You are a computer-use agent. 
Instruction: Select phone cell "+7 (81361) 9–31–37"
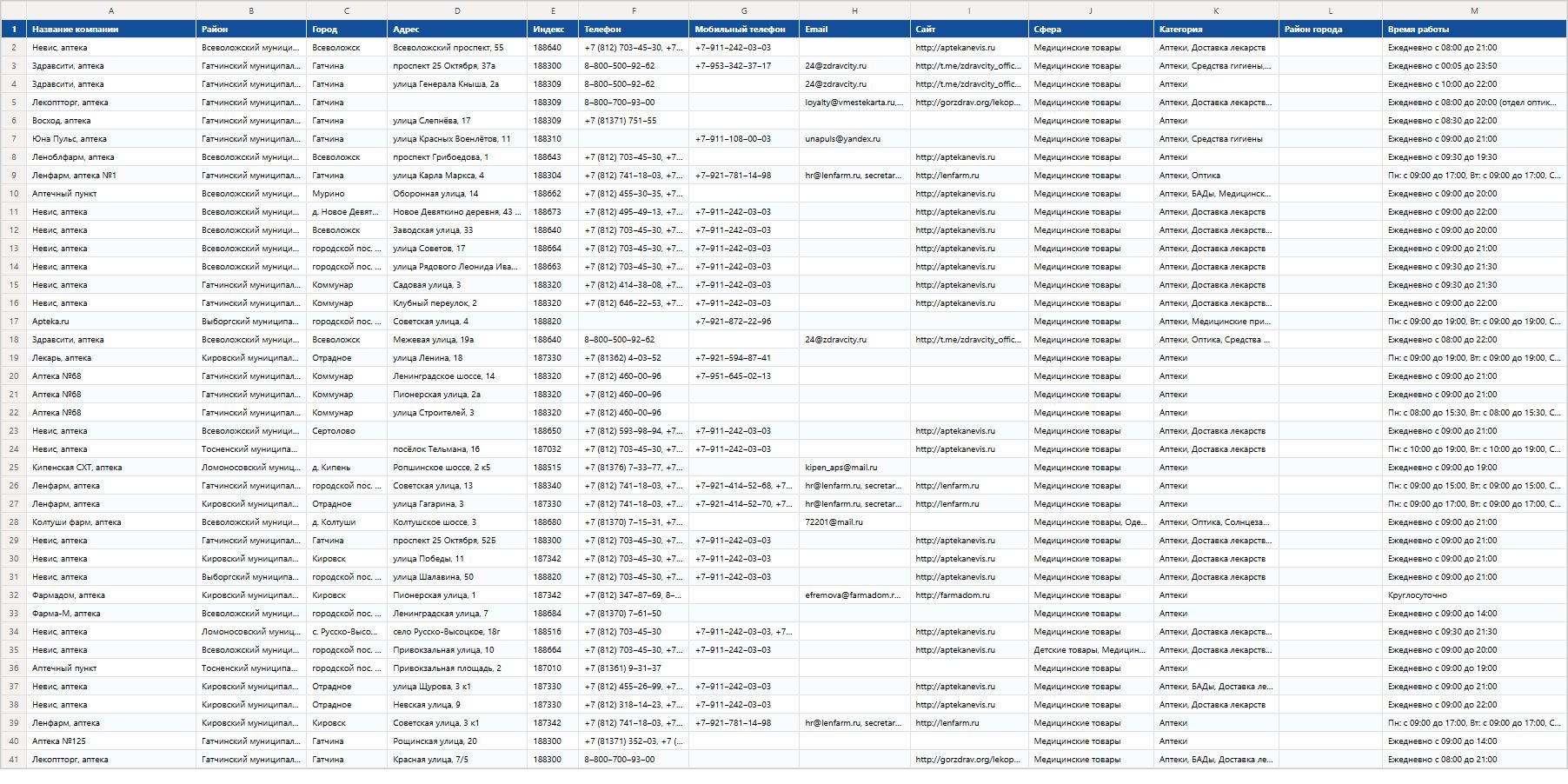pyautogui.click(x=634, y=668)
